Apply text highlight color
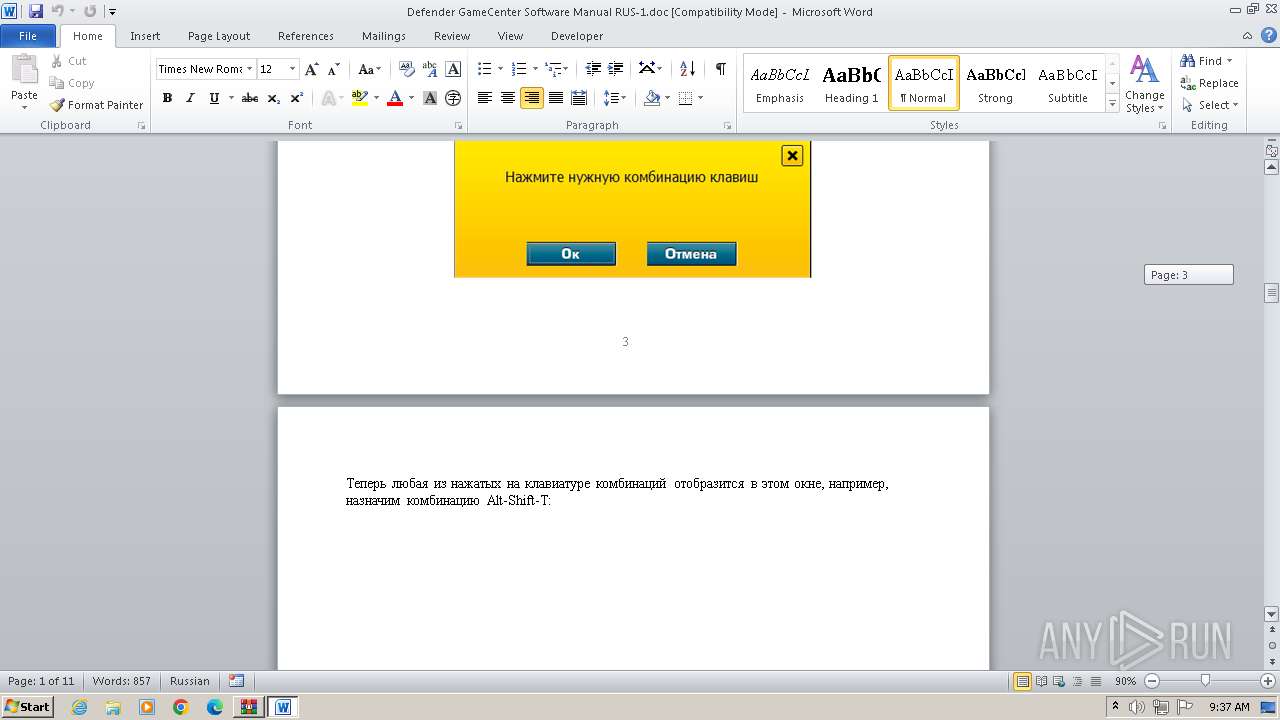 tap(360, 98)
